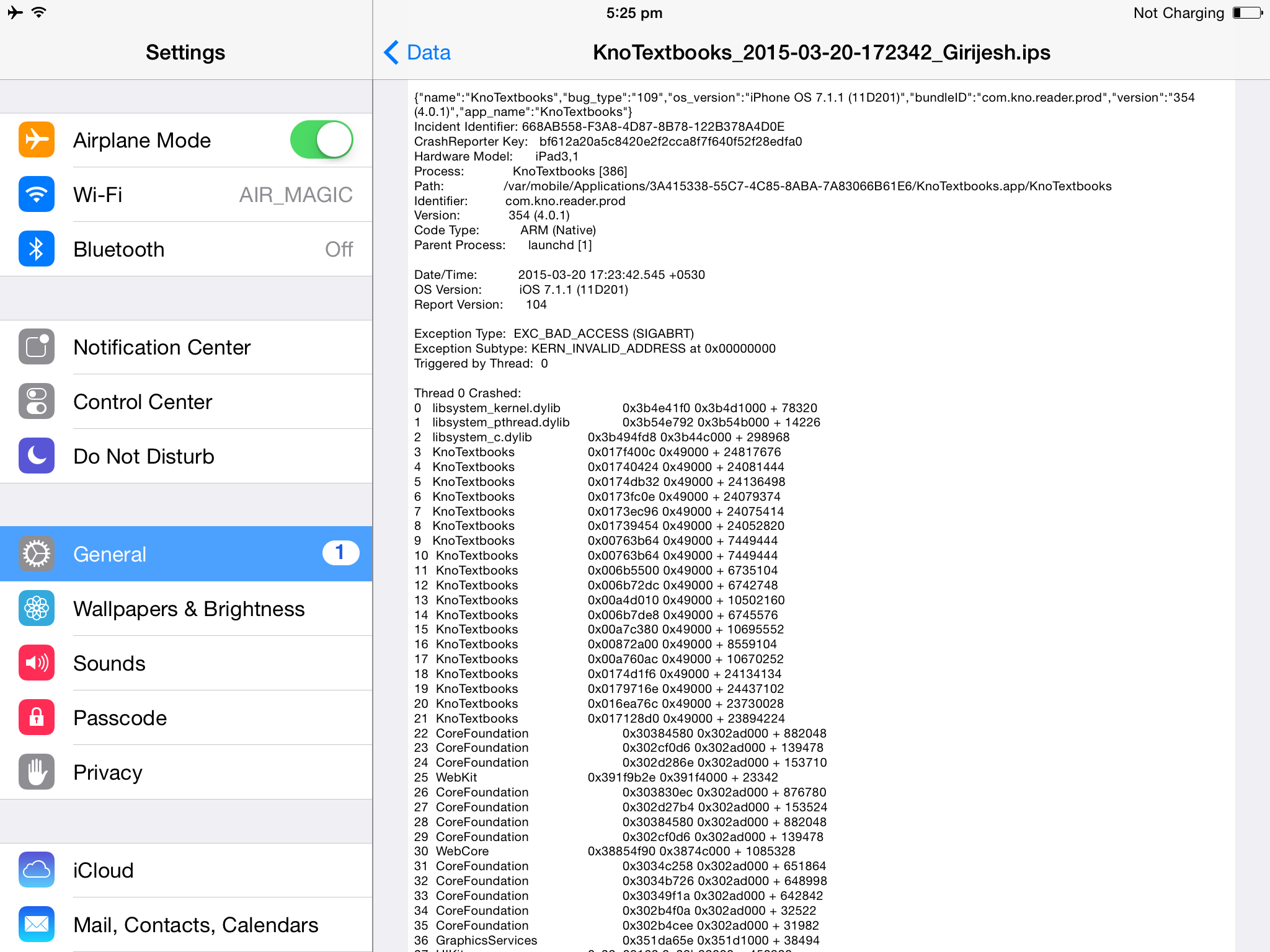
Task: Tap the Triggered by Thread line
Action: tap(481, 364)
